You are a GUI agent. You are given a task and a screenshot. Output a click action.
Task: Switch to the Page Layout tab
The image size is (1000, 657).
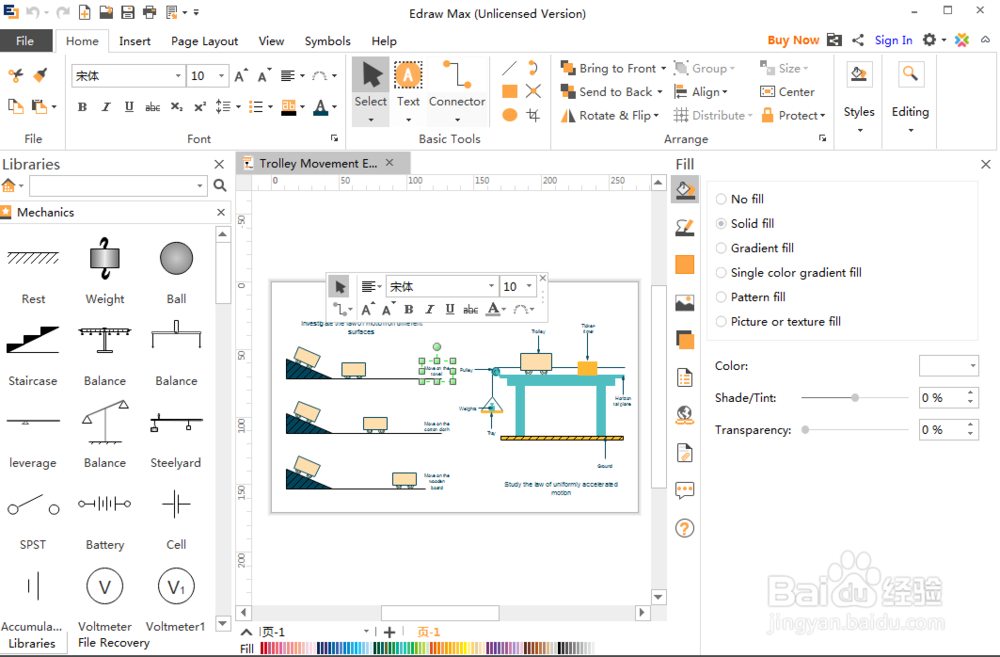(x=204, y=41)
